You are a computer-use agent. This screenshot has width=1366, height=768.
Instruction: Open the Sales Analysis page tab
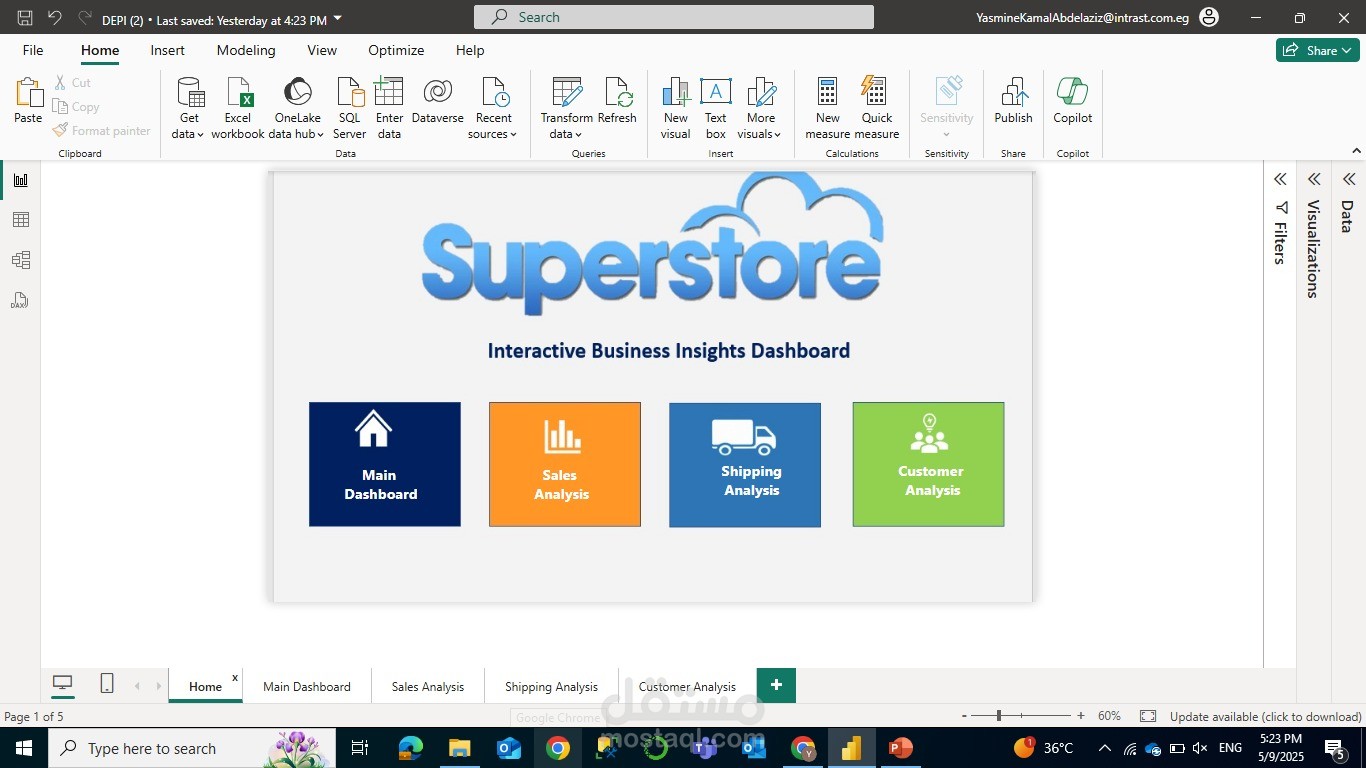tap(427, 686)
